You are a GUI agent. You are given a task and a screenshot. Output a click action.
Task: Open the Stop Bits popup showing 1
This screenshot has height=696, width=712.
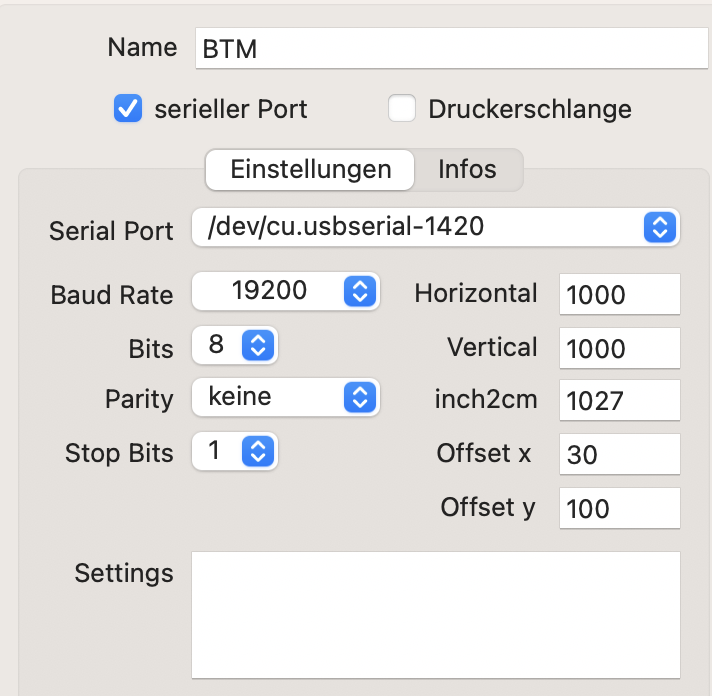point(235,451)
